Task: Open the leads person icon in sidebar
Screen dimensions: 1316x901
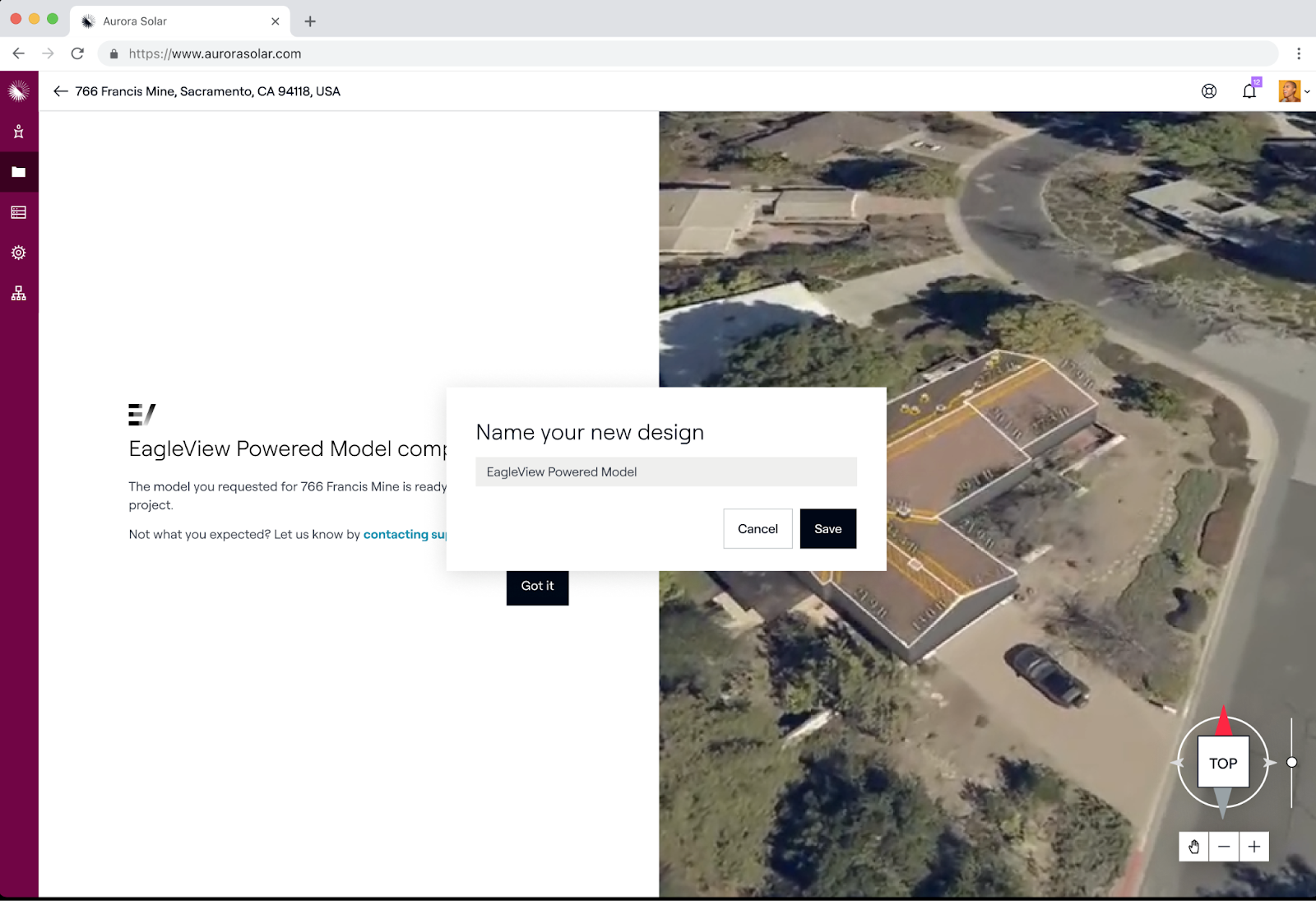Action: coord(19,132)
